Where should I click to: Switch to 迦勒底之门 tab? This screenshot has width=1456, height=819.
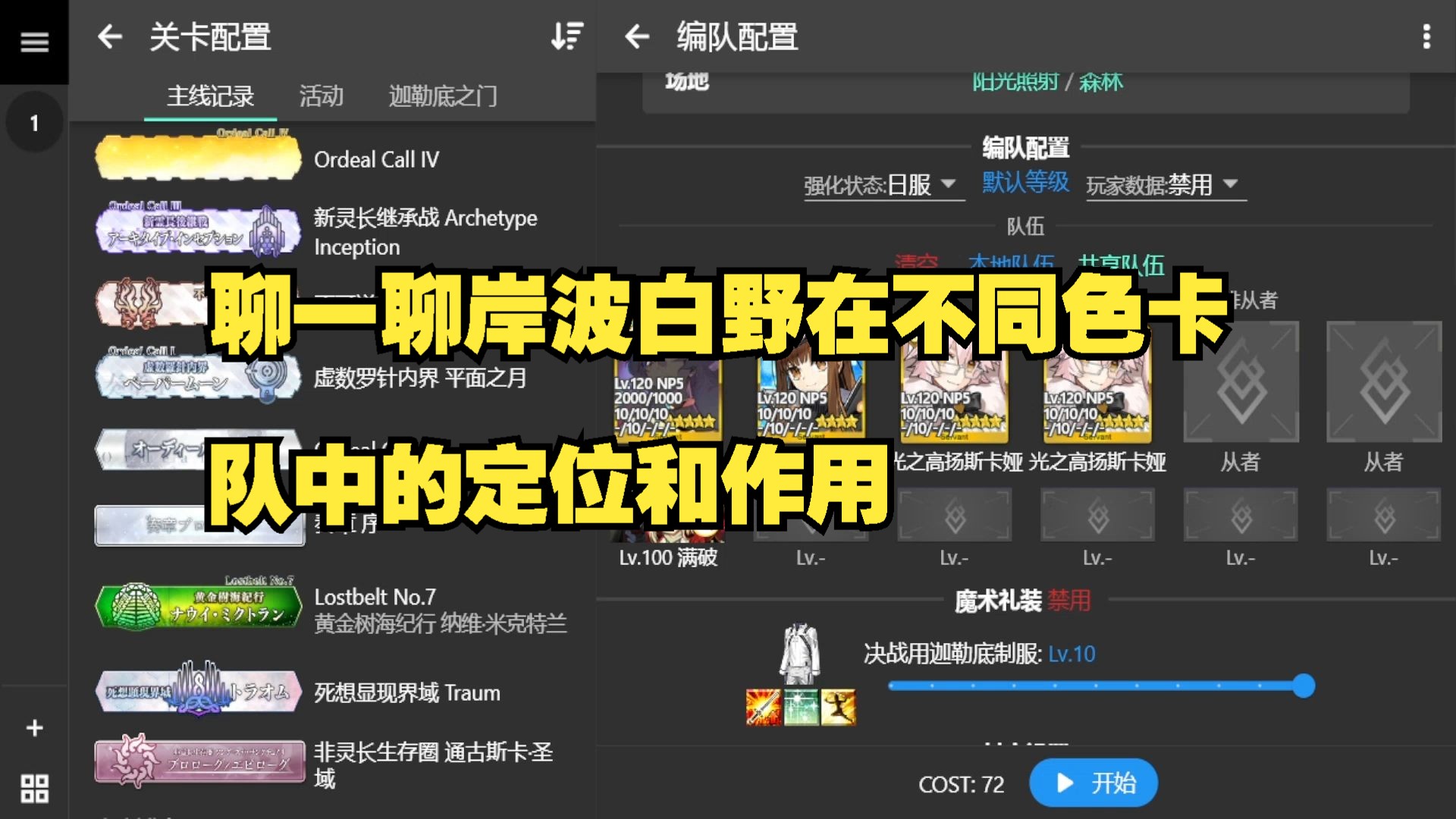[x=443, y=96]
